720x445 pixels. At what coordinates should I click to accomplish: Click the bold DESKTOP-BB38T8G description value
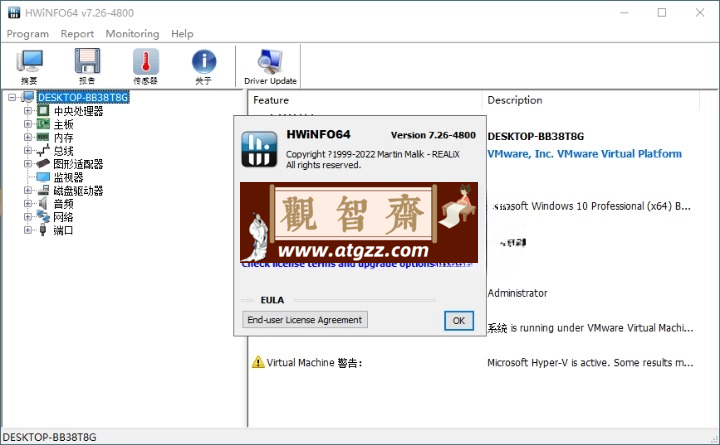(x=535, y=136)
